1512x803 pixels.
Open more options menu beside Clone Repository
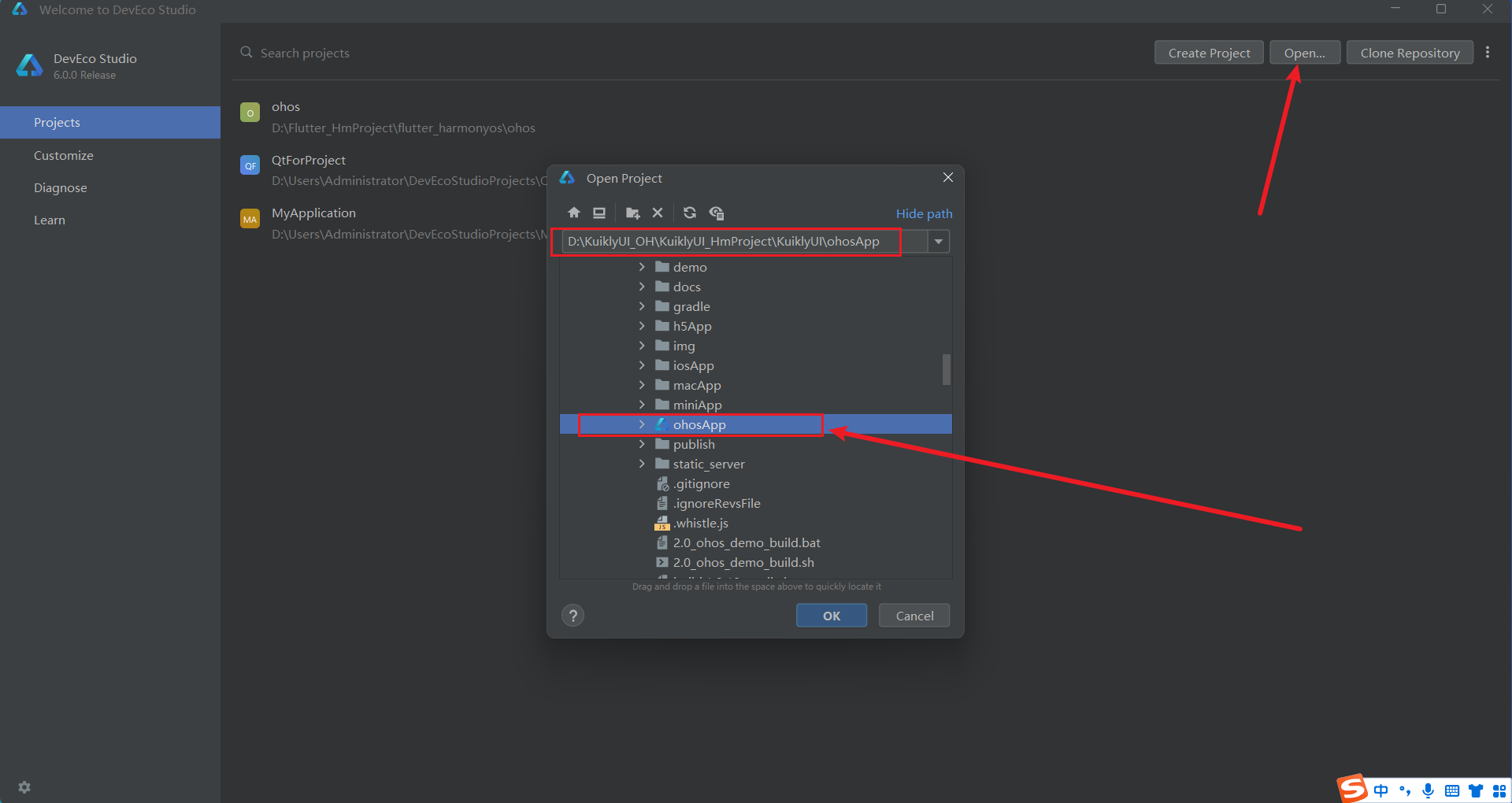[x=1488, y=52]
